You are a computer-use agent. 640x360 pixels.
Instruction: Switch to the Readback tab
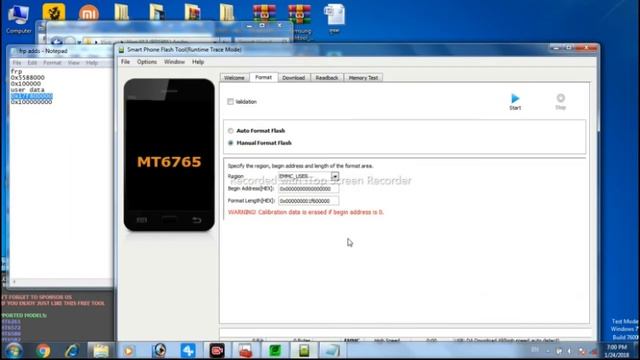(x=327, y=78)
